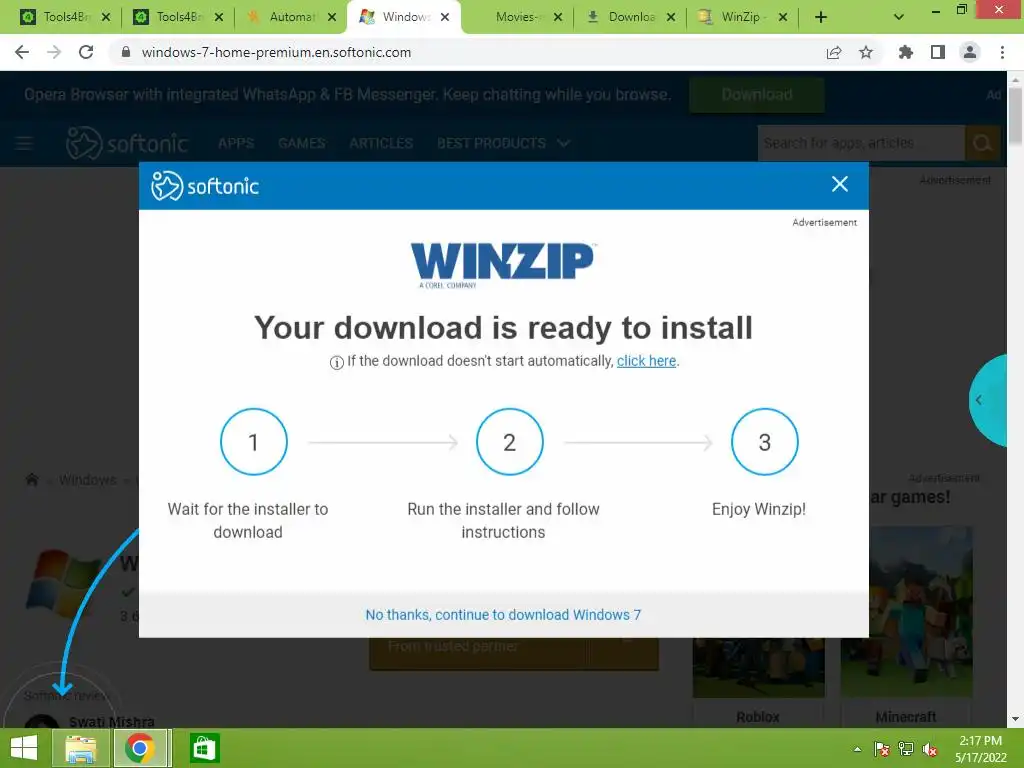Bookmark this page with star

click(x=866, y=52)
